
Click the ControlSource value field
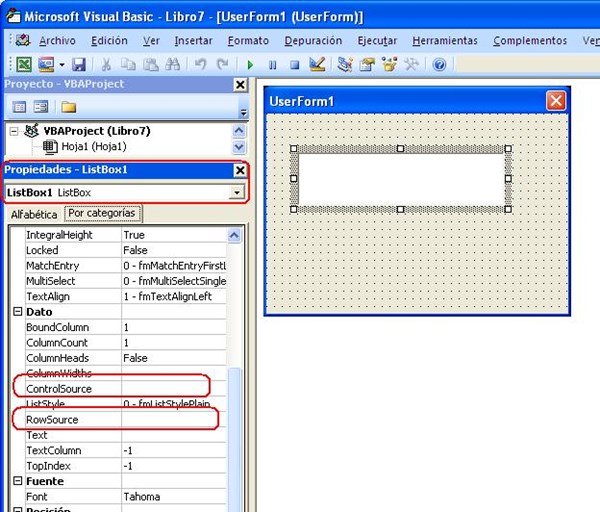[x=174, y=389]
